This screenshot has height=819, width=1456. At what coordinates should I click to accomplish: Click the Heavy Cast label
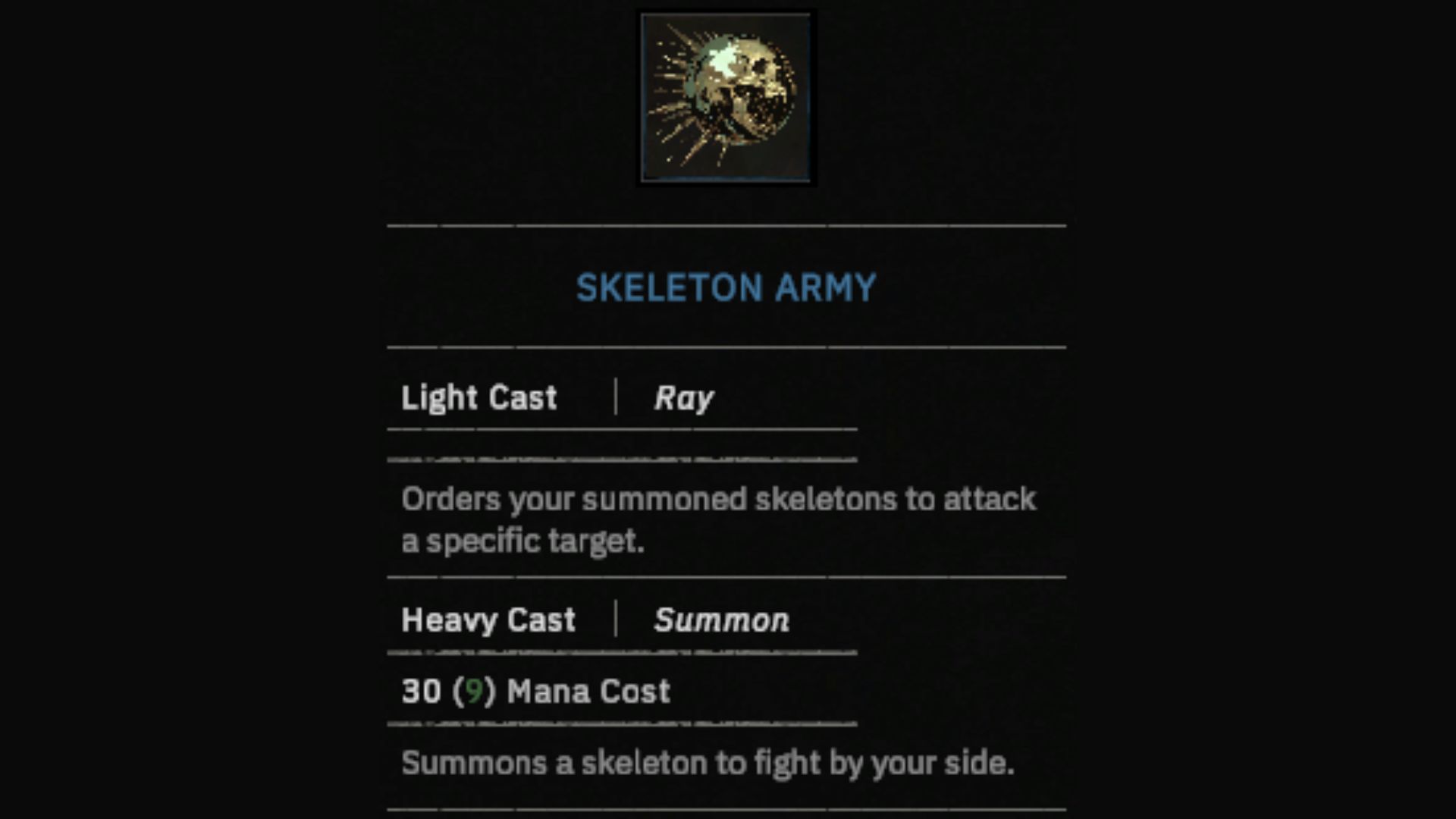(x=488, y=620)
